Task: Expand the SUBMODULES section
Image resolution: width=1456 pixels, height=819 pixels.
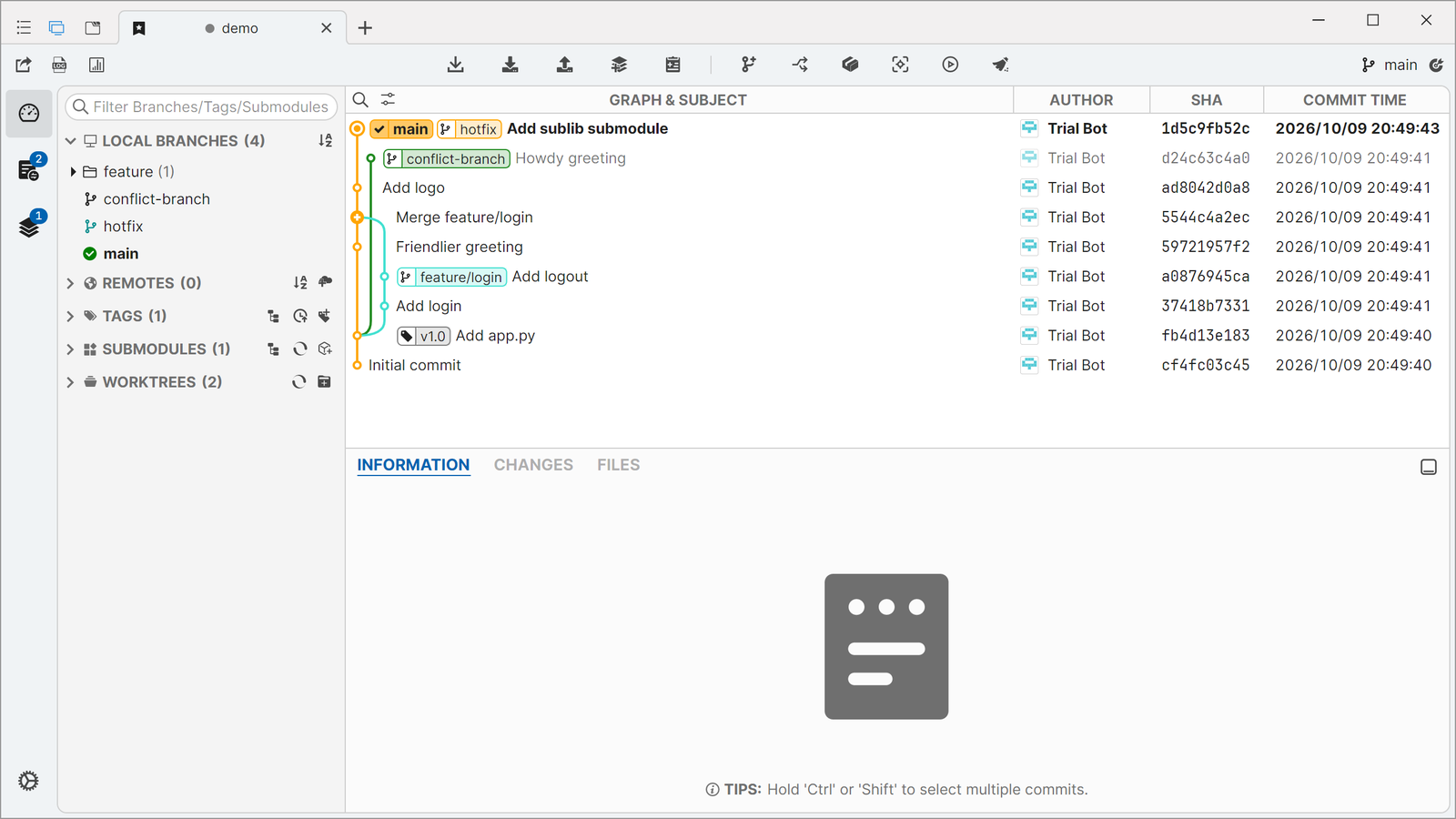Action: click(70, 349)
